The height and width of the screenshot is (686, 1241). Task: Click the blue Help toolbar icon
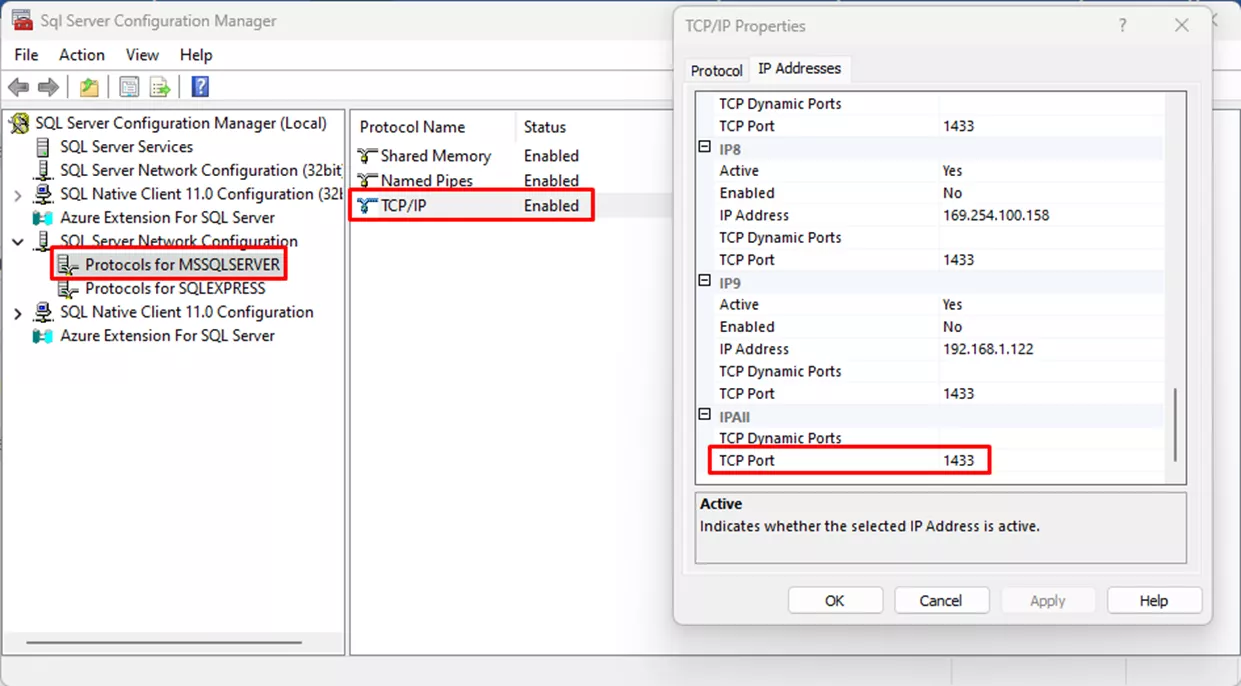[200, 87]
